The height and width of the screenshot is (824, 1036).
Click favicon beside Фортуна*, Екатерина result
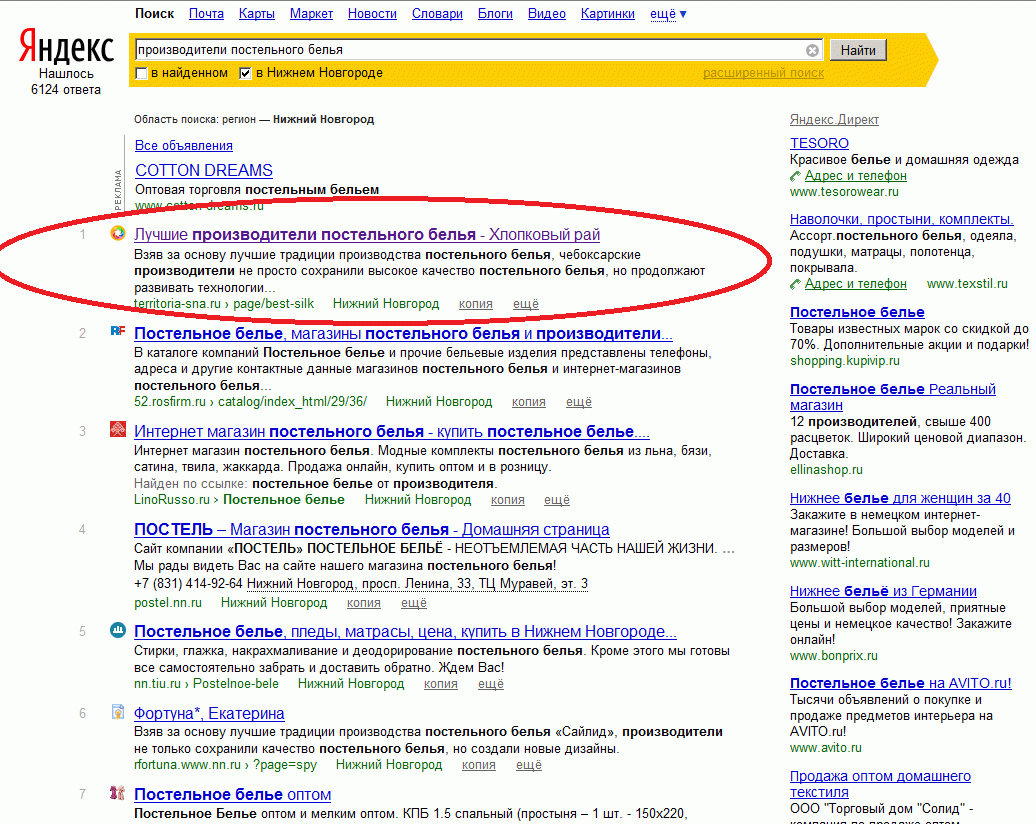pyautogui.click(x=118, y=712)
